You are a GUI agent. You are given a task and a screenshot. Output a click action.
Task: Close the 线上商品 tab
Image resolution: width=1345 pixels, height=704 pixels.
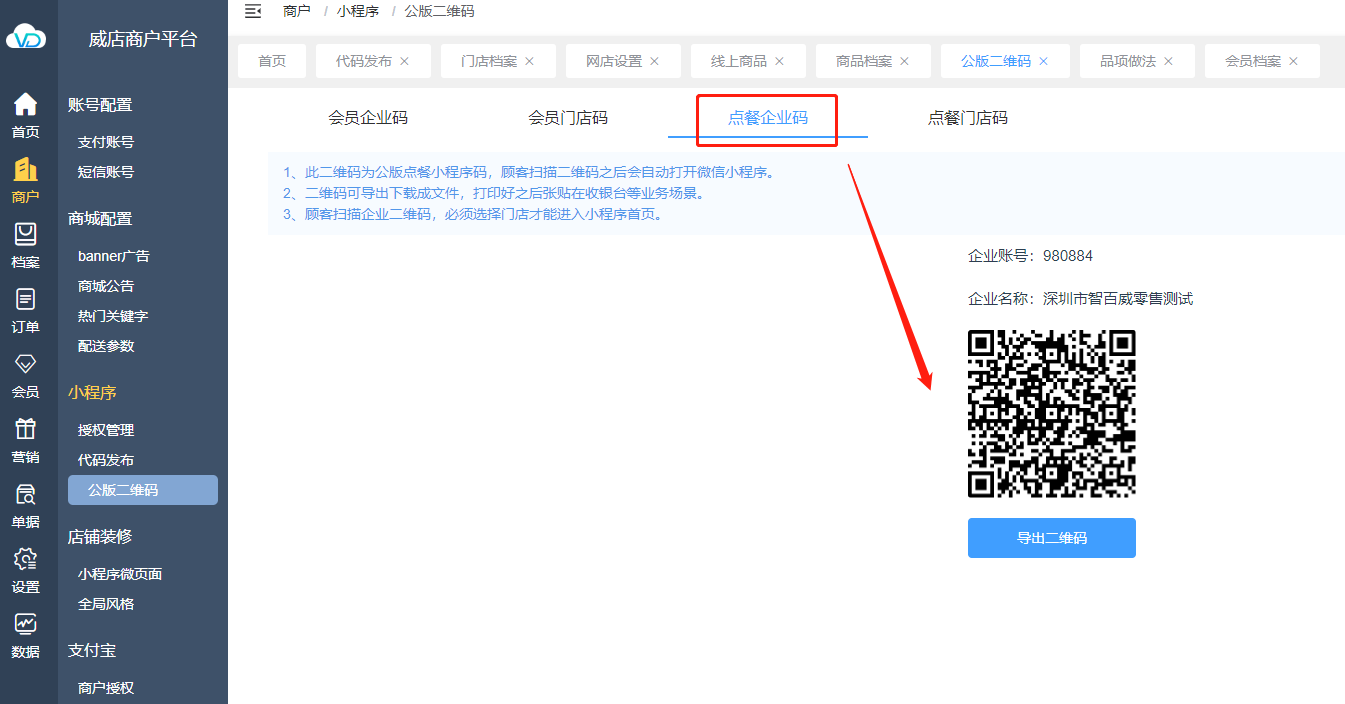(780, 61)
